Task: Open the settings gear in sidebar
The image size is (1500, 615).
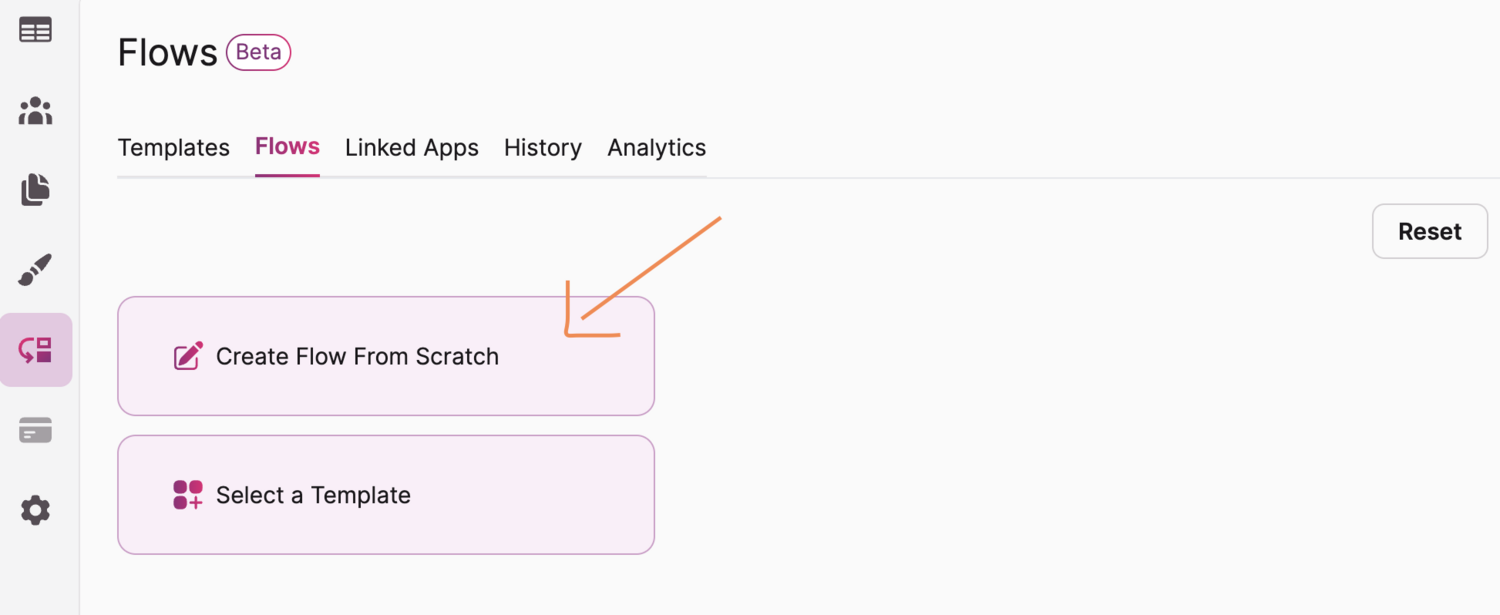Action: 35,510
